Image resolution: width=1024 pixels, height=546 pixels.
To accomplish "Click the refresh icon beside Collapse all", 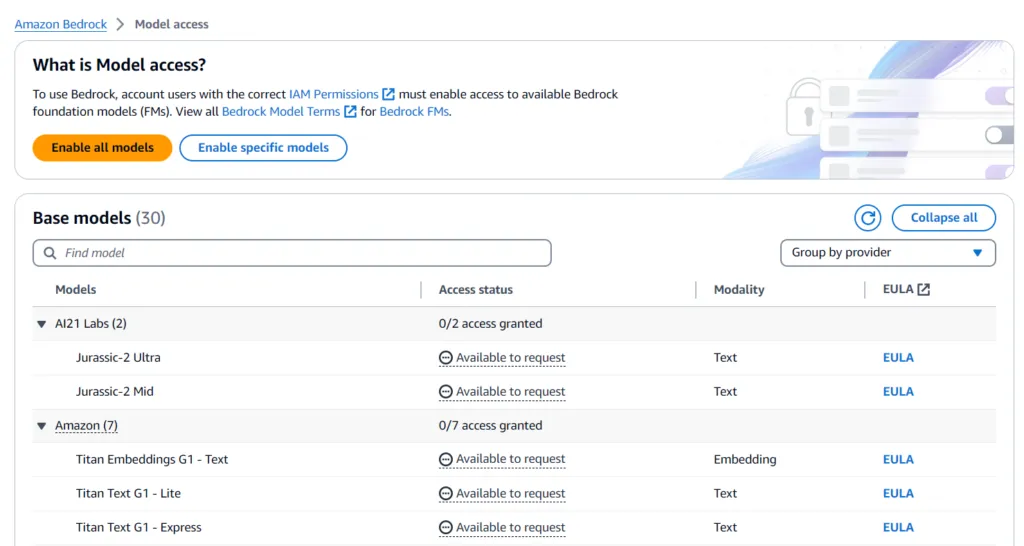I will (x=867, y=218).
